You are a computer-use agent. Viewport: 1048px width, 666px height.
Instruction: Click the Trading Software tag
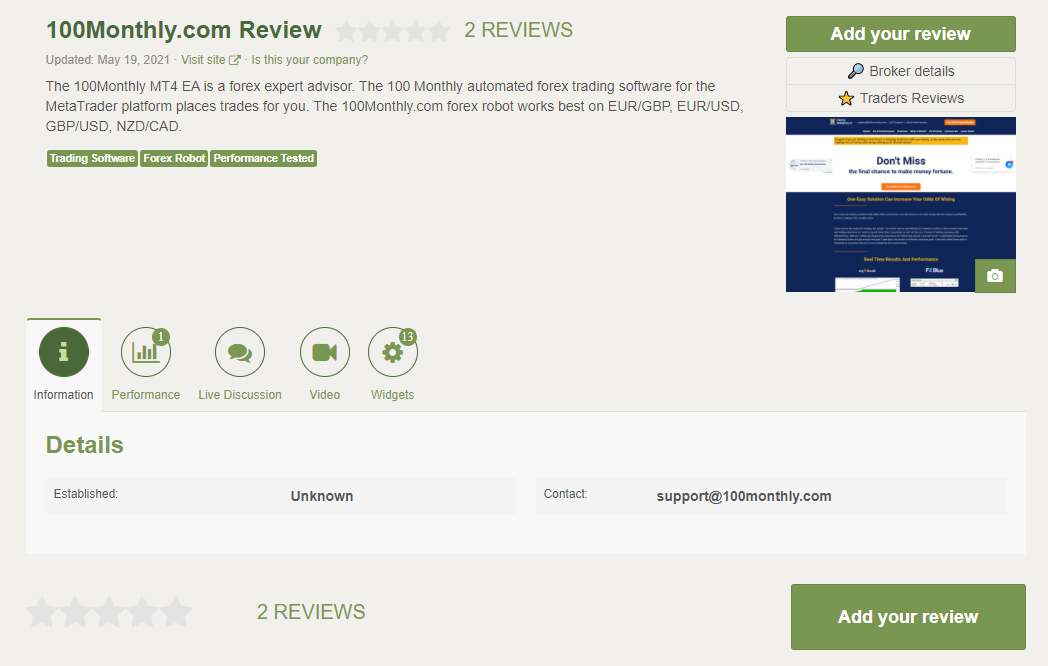(x=92, y=158)
